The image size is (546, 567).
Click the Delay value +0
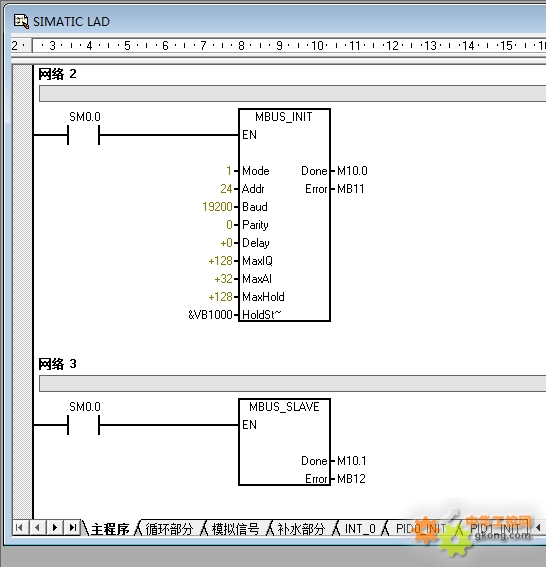[x=226, y=243]
